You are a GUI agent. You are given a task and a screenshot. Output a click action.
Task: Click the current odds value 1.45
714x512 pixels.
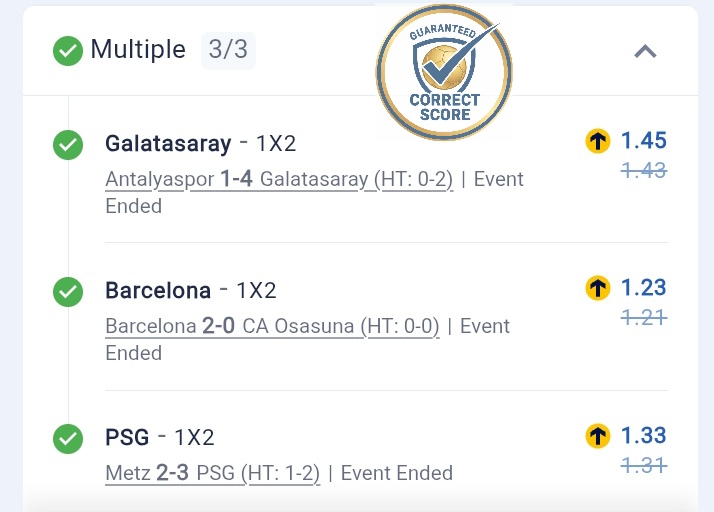click(x=643, y=141)
